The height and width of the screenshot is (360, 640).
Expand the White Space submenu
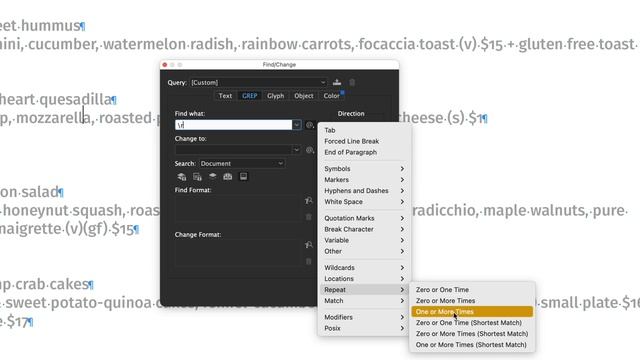pyautogui.click(x=364, y=202)
